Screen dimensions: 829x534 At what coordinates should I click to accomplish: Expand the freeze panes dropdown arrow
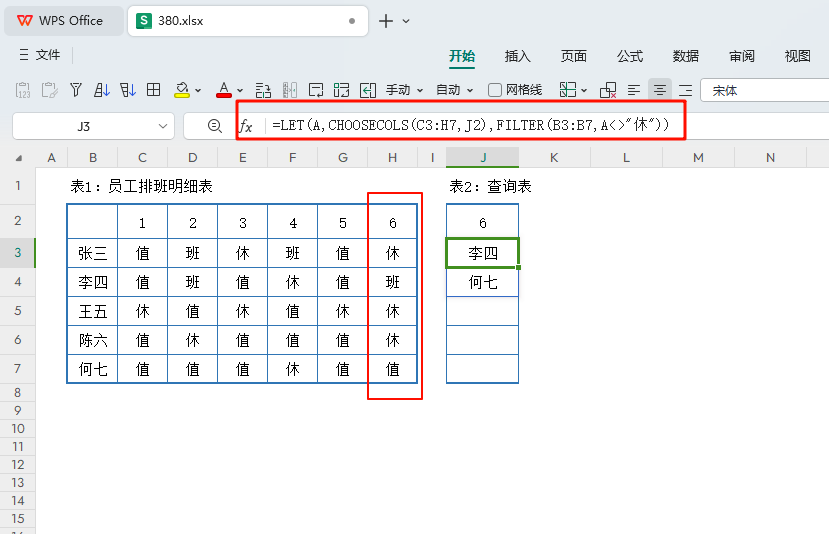(584, 91)
